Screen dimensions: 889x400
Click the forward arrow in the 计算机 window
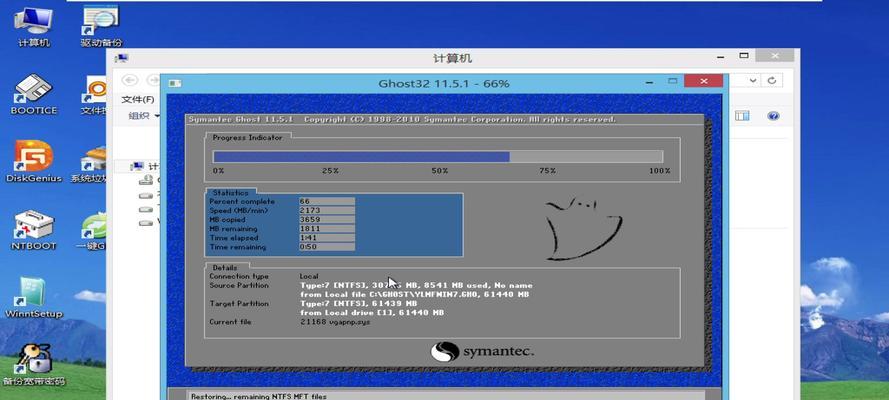click(x=153, y=80)
